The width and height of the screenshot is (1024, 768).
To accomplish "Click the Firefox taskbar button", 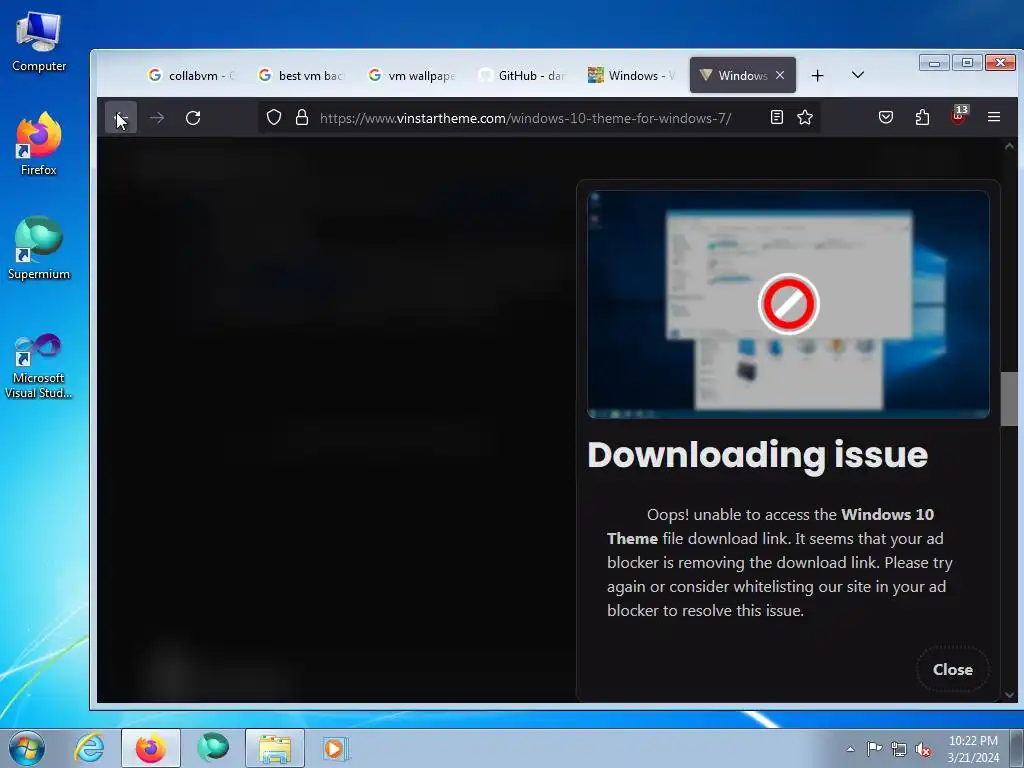I will [x=151, y=748].
